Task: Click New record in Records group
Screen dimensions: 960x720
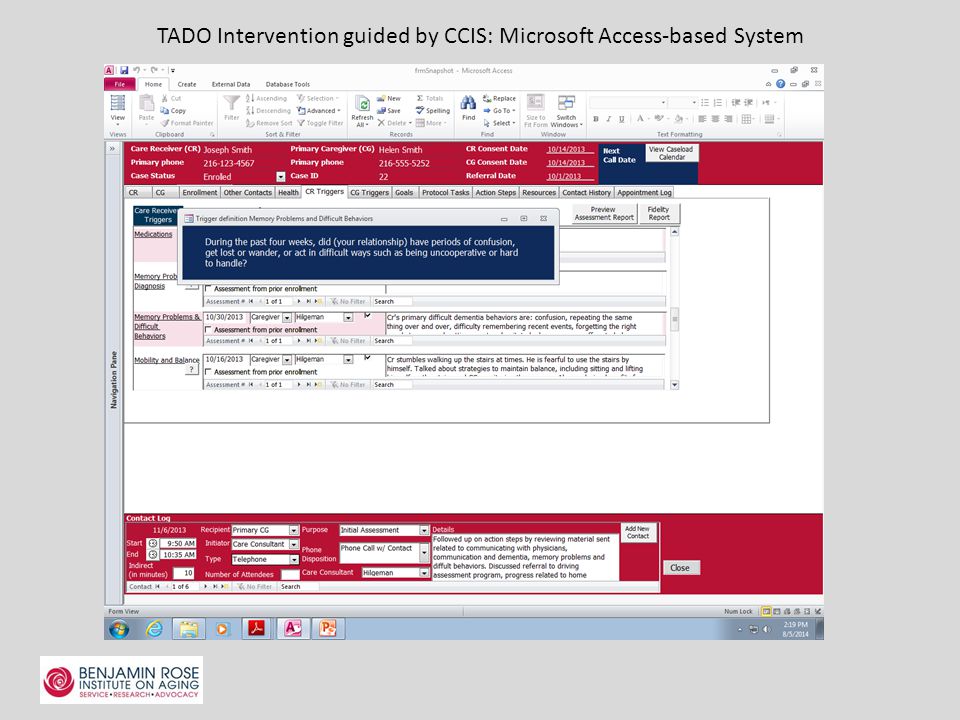Action: click(389, 98)
